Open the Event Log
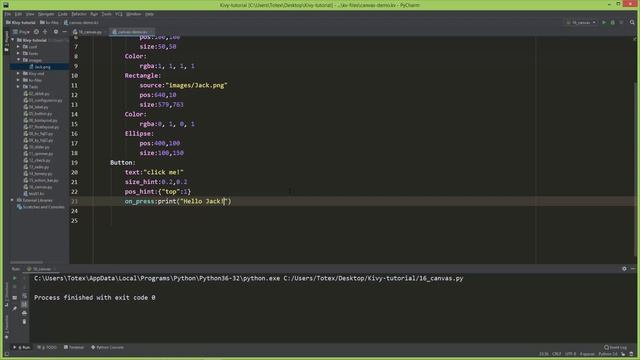 [616, 347]
